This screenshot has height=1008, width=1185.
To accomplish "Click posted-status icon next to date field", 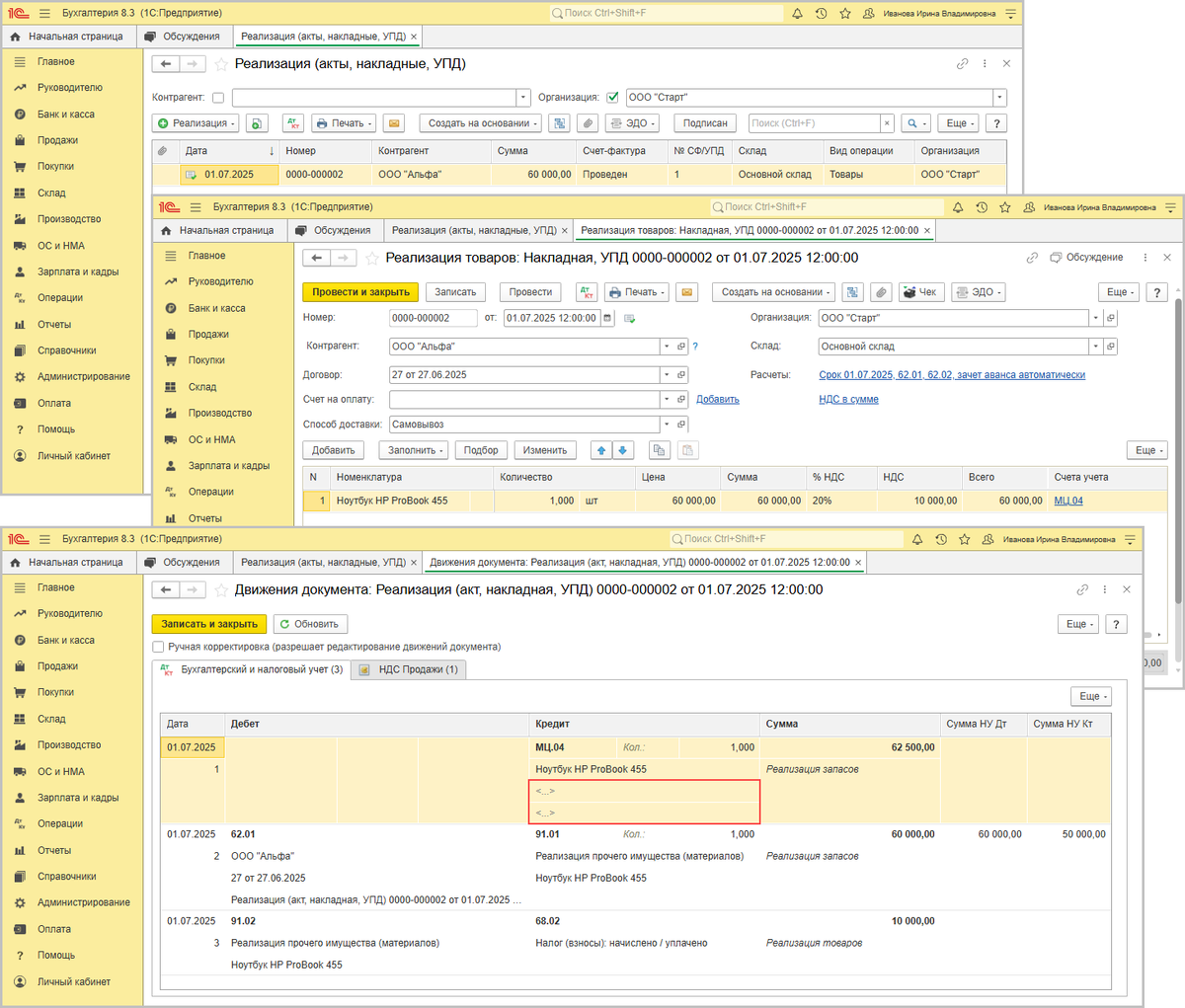I will [x=630, y=318].
